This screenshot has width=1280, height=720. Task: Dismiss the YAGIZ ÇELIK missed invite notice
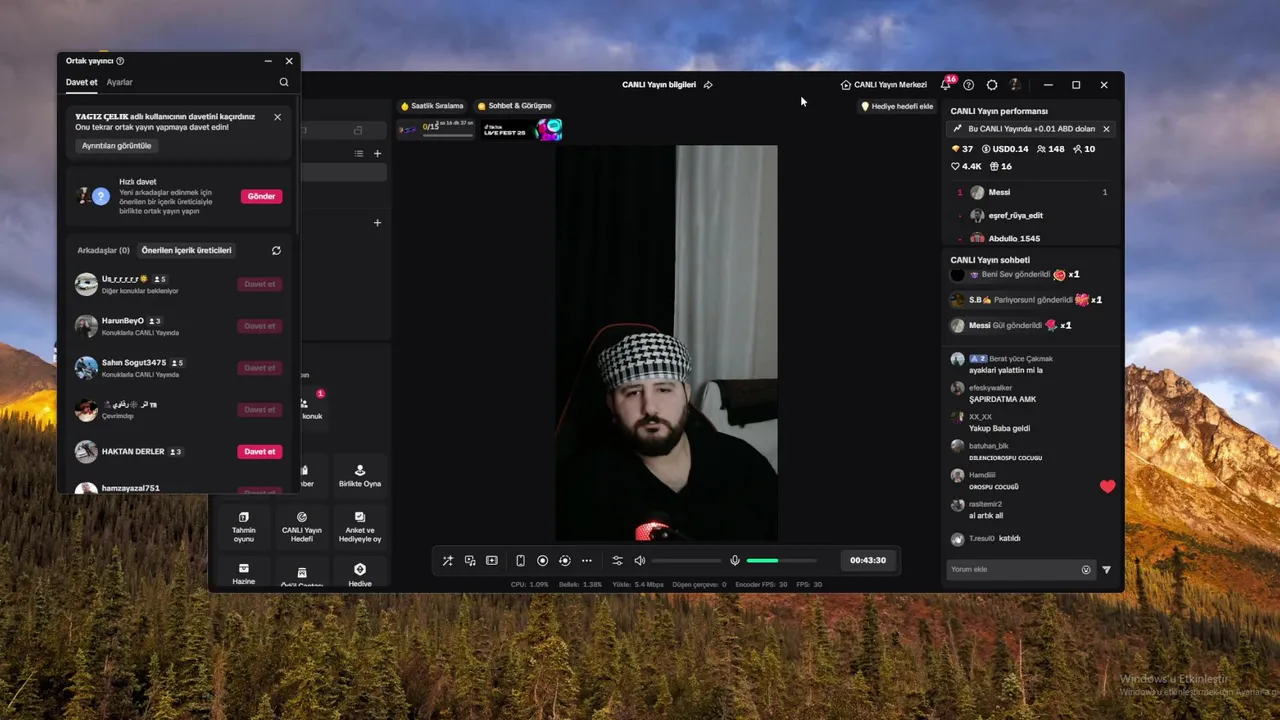click(278, 117)
